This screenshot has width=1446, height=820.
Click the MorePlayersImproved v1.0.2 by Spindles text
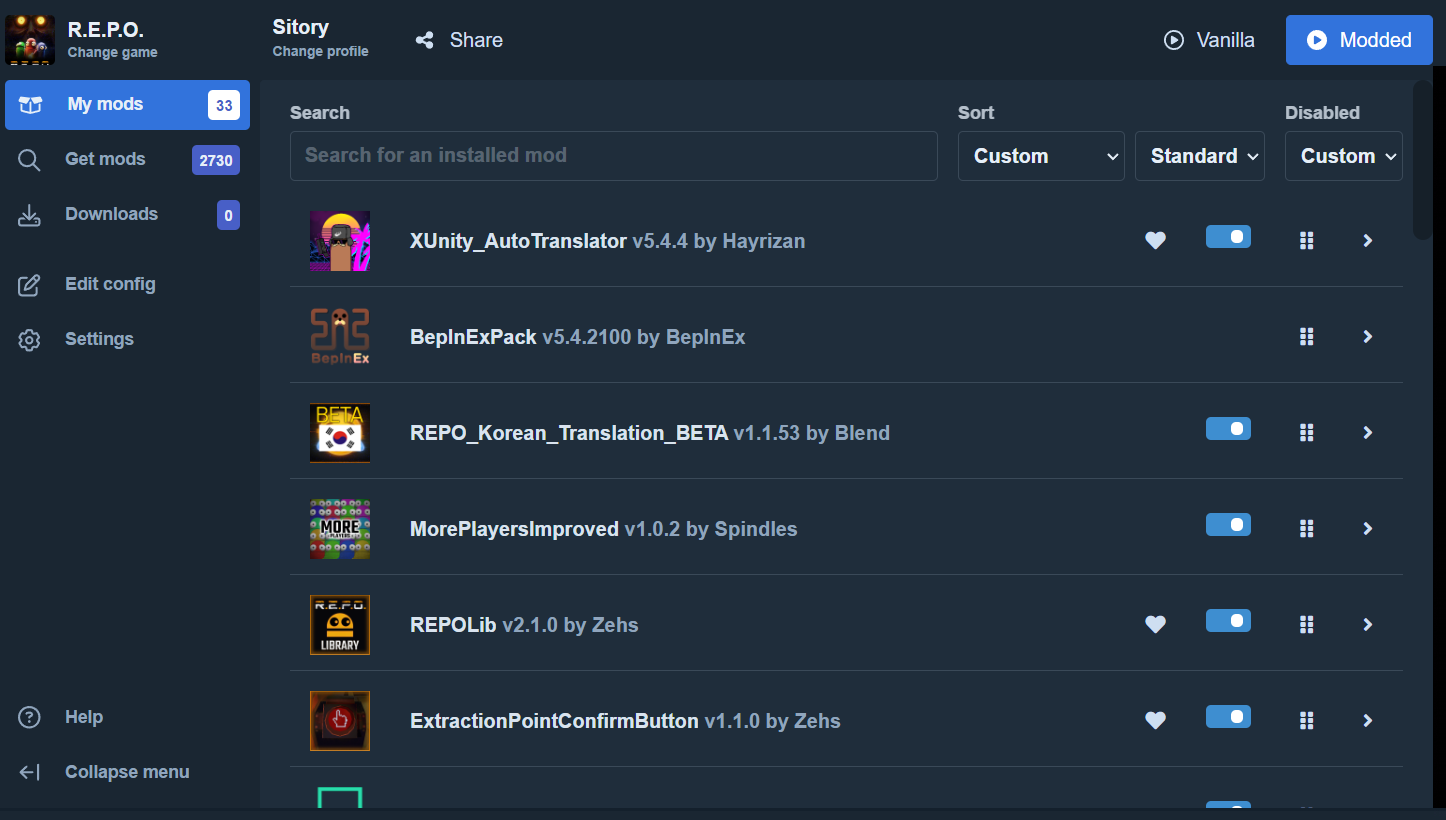pos(604,529)
